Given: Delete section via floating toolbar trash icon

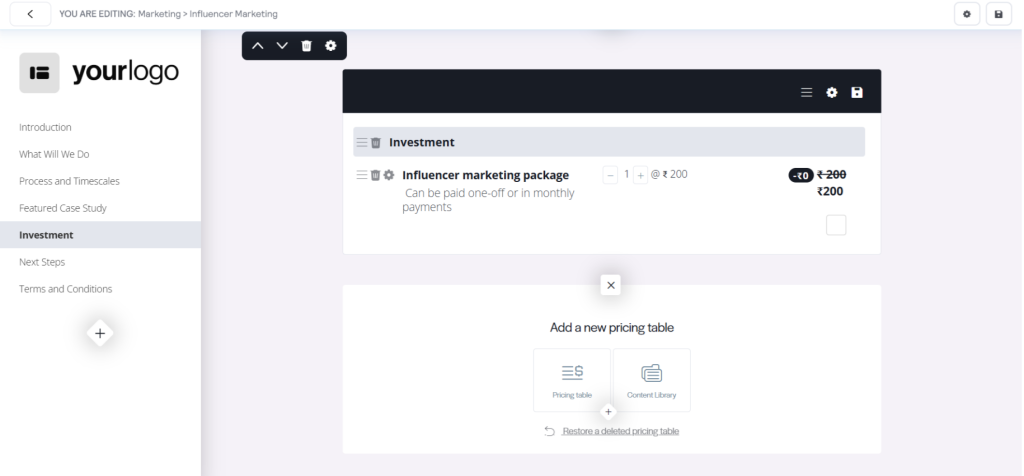Looking at the screenshot, I should point(306,46).
